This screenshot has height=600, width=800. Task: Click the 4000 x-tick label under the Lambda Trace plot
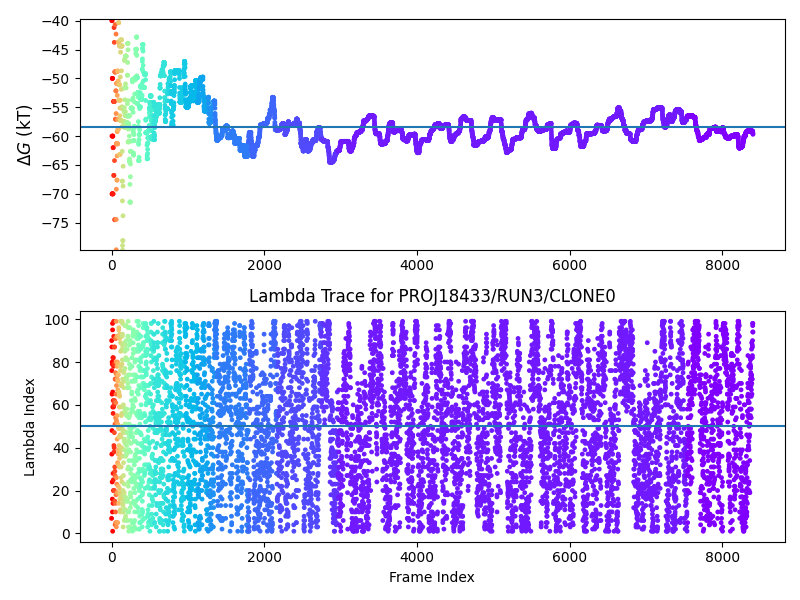[417, 557]
